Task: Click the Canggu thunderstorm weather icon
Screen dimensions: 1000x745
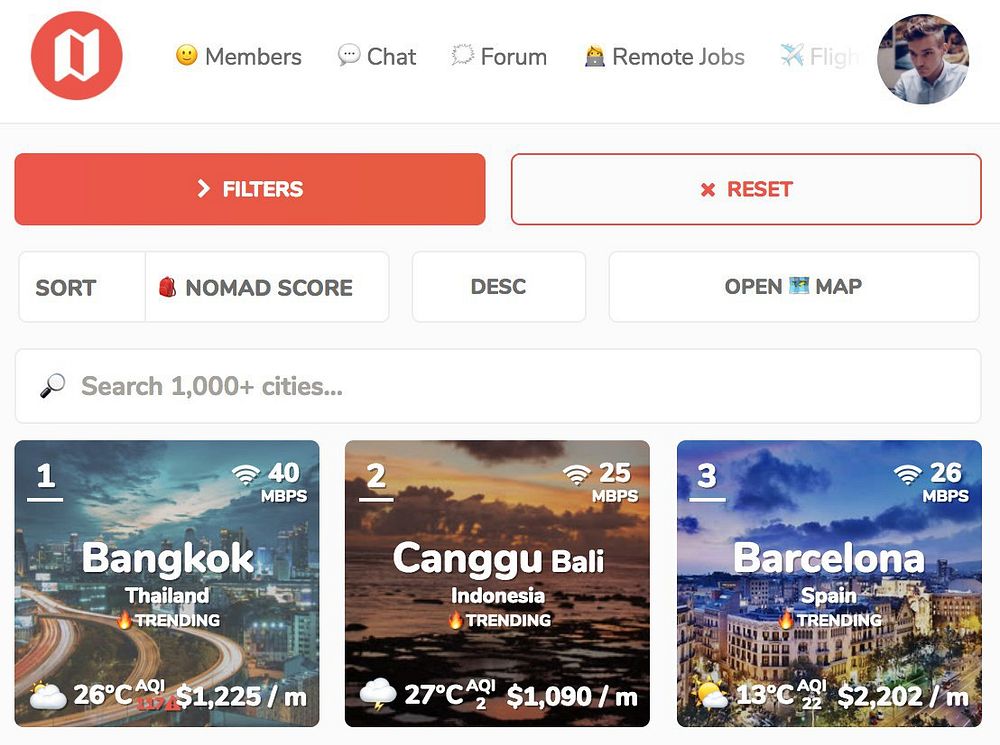Action: (x=378, y=695)
